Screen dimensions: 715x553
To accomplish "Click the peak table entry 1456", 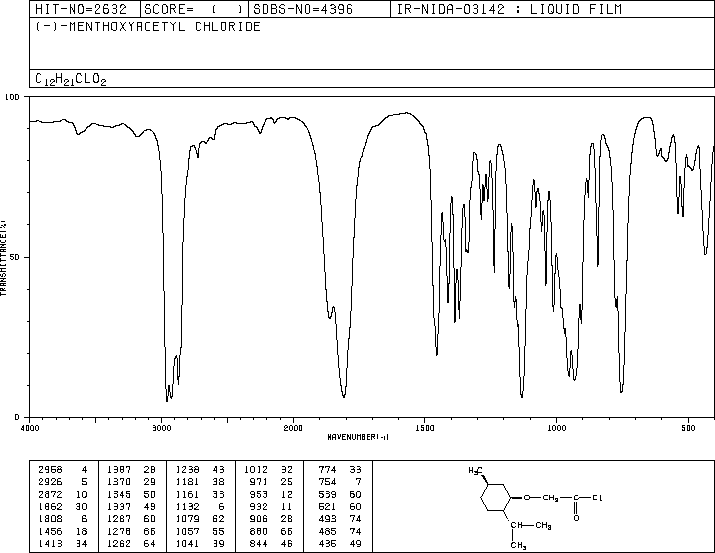I will (50, 532).
